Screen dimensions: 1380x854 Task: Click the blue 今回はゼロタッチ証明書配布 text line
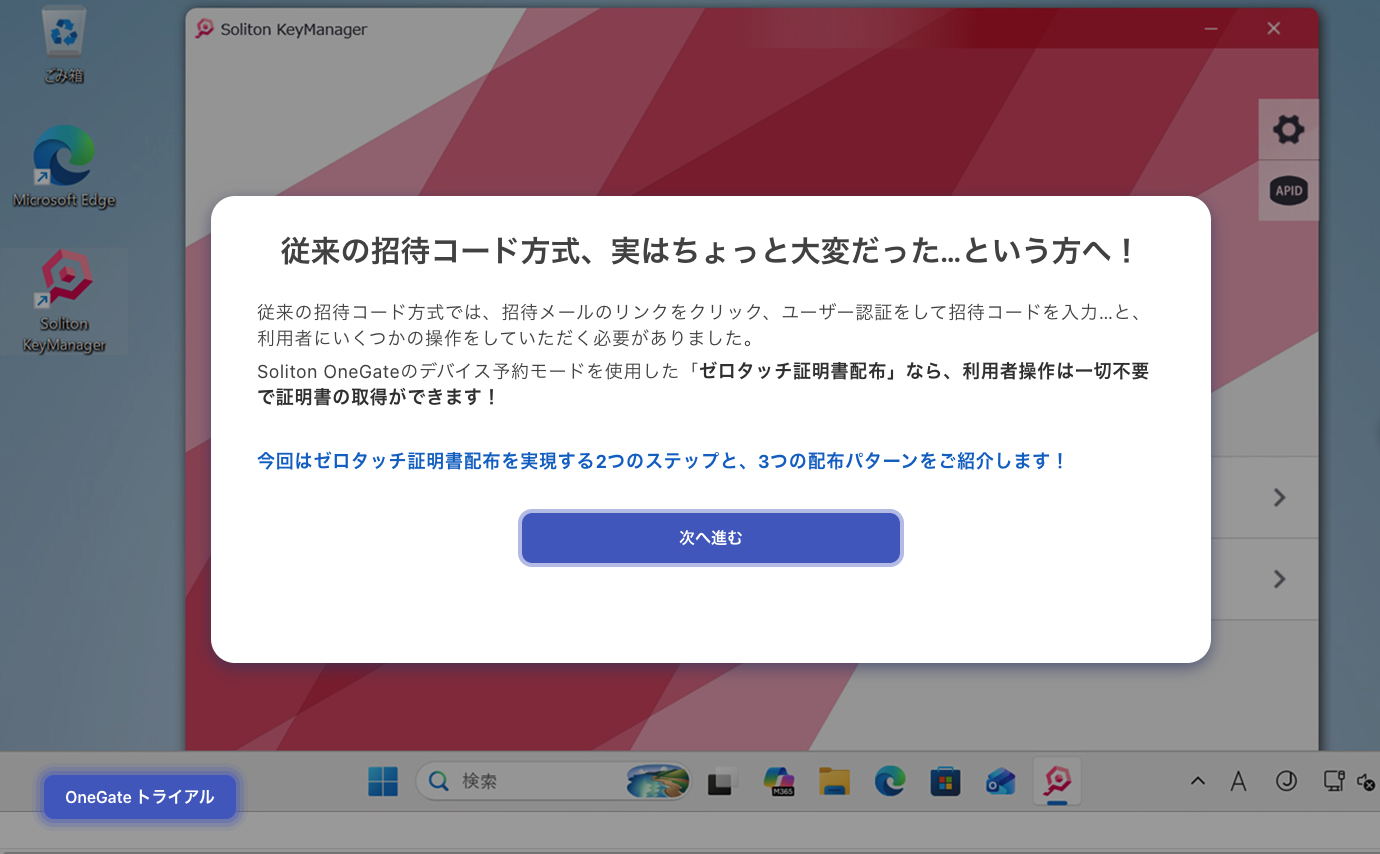[x=662, y=461]
